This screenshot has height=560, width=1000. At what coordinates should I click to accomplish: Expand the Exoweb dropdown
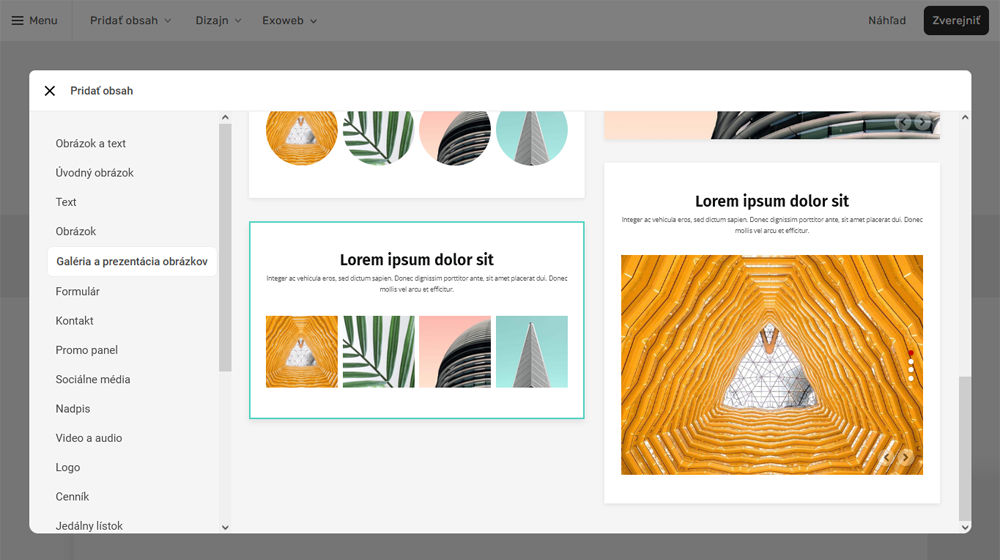[289, 20]
